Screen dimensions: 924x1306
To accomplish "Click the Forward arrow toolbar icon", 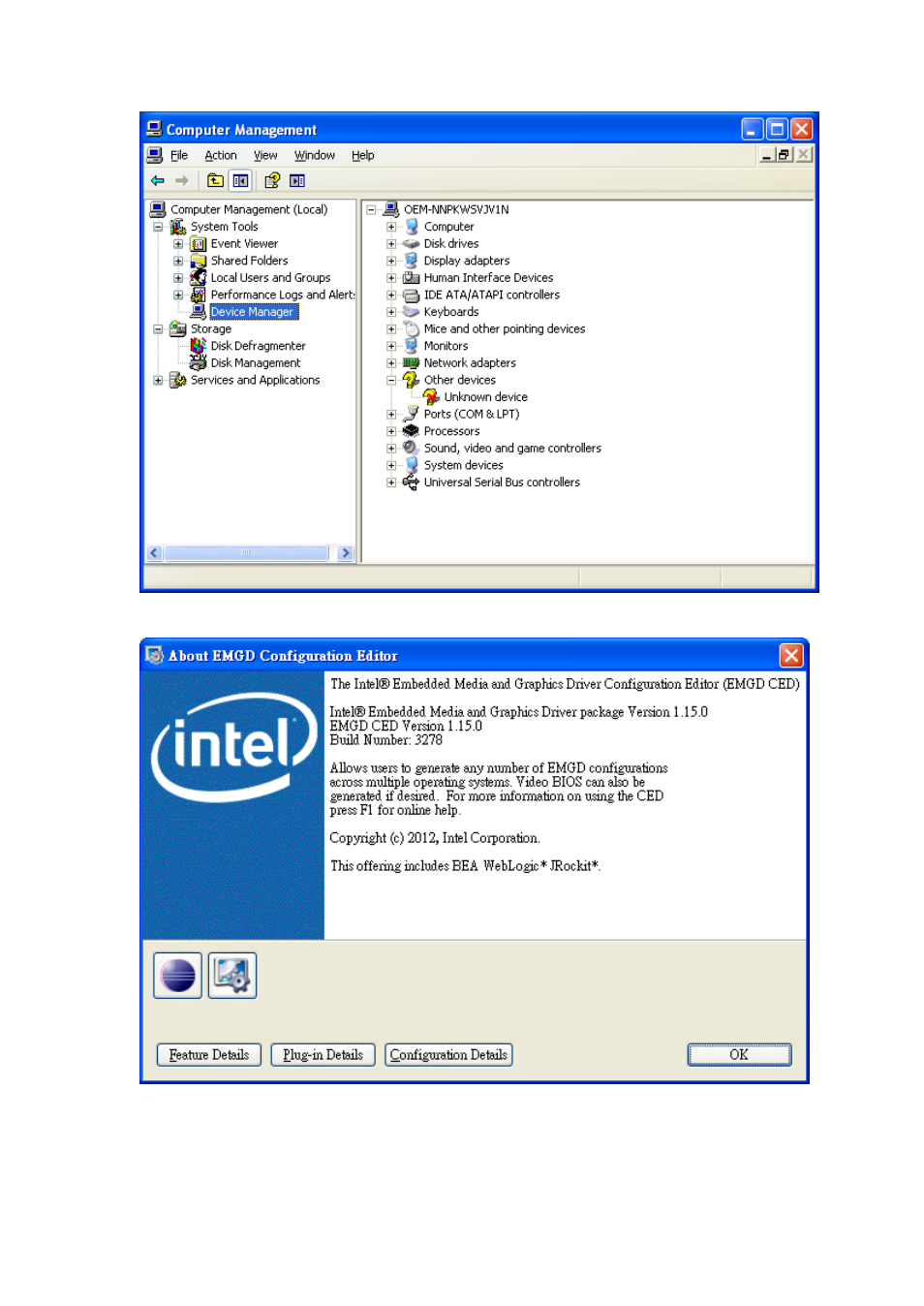I will pos(181,181).
